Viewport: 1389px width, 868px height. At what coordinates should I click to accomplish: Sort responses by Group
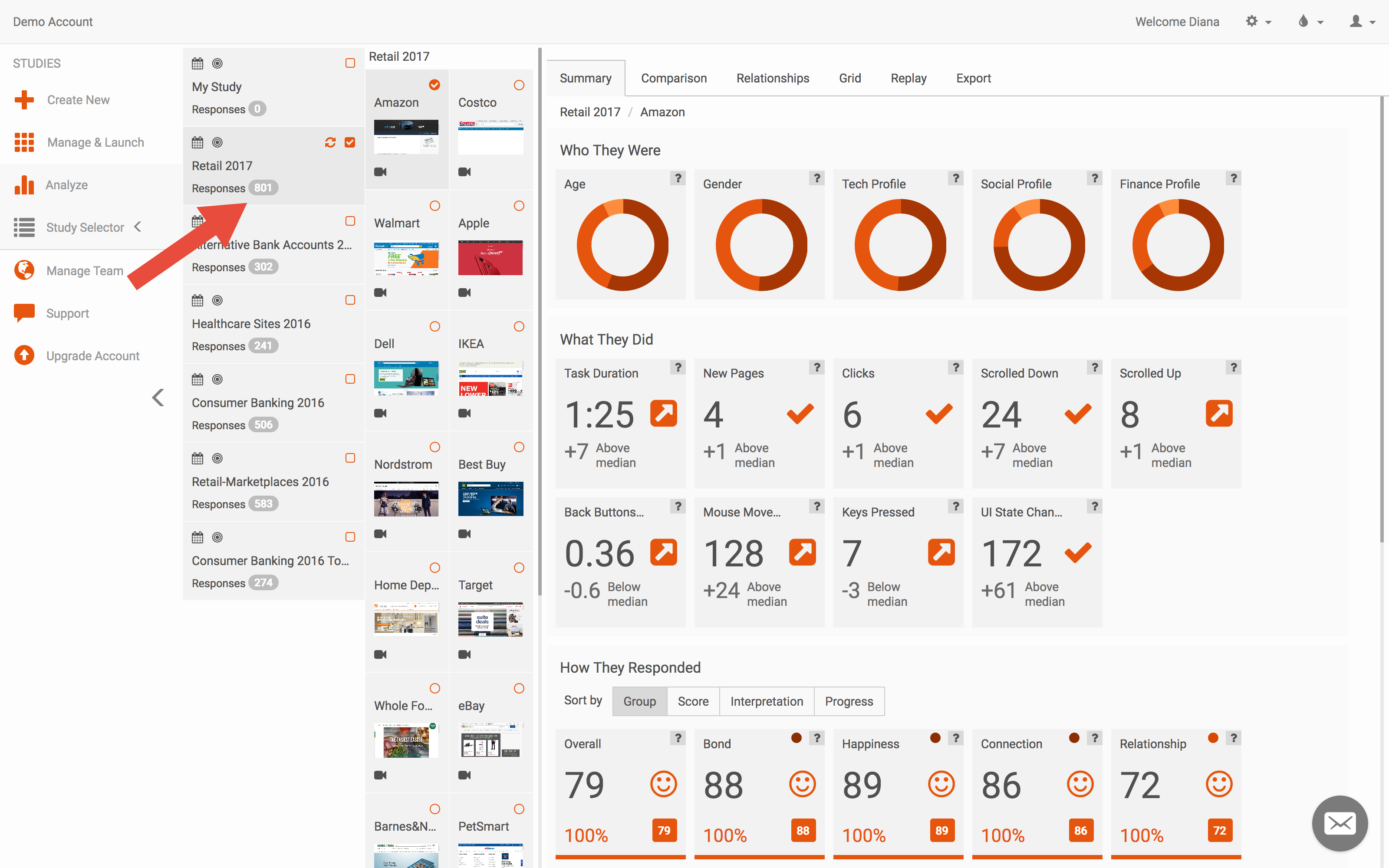[639, 701]
